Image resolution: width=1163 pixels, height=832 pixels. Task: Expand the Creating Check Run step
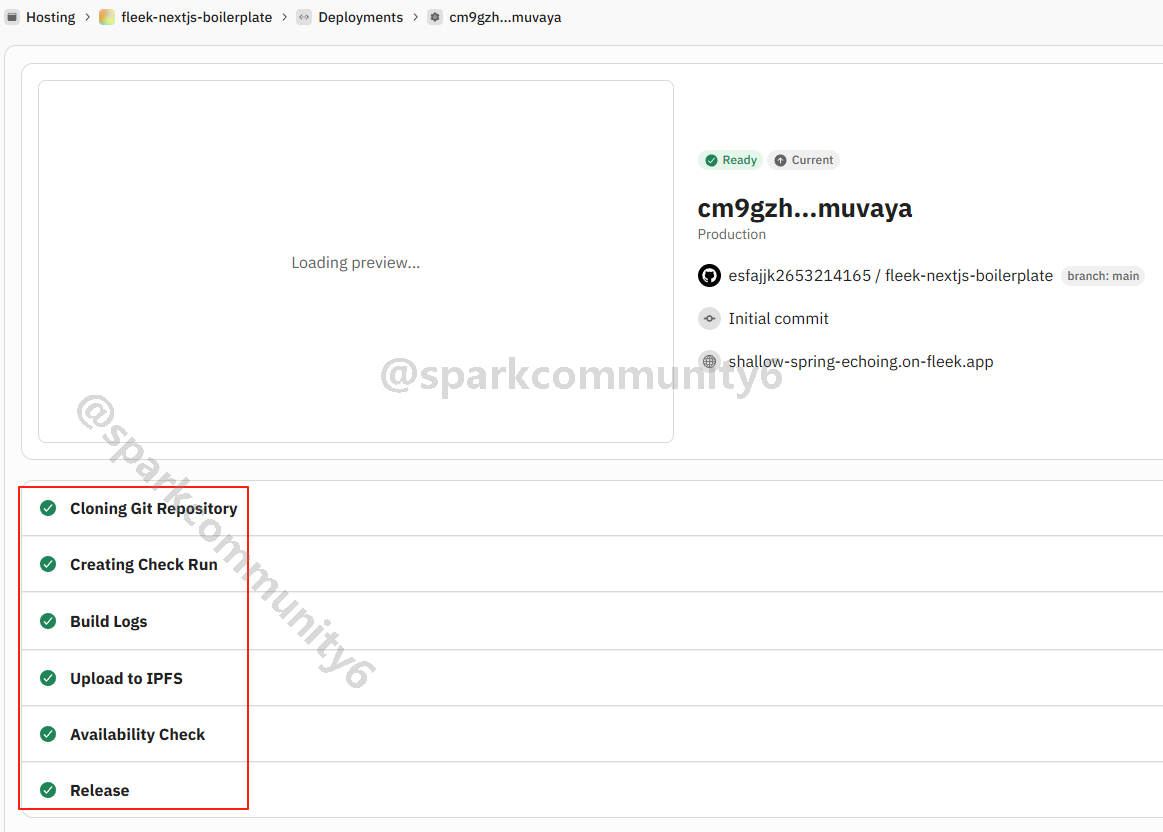click(593, 564)
